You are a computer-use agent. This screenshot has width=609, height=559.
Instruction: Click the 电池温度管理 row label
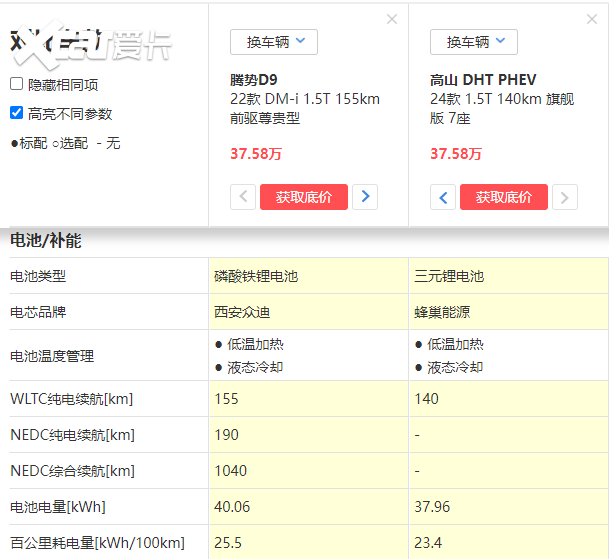[x=52, y=356]
